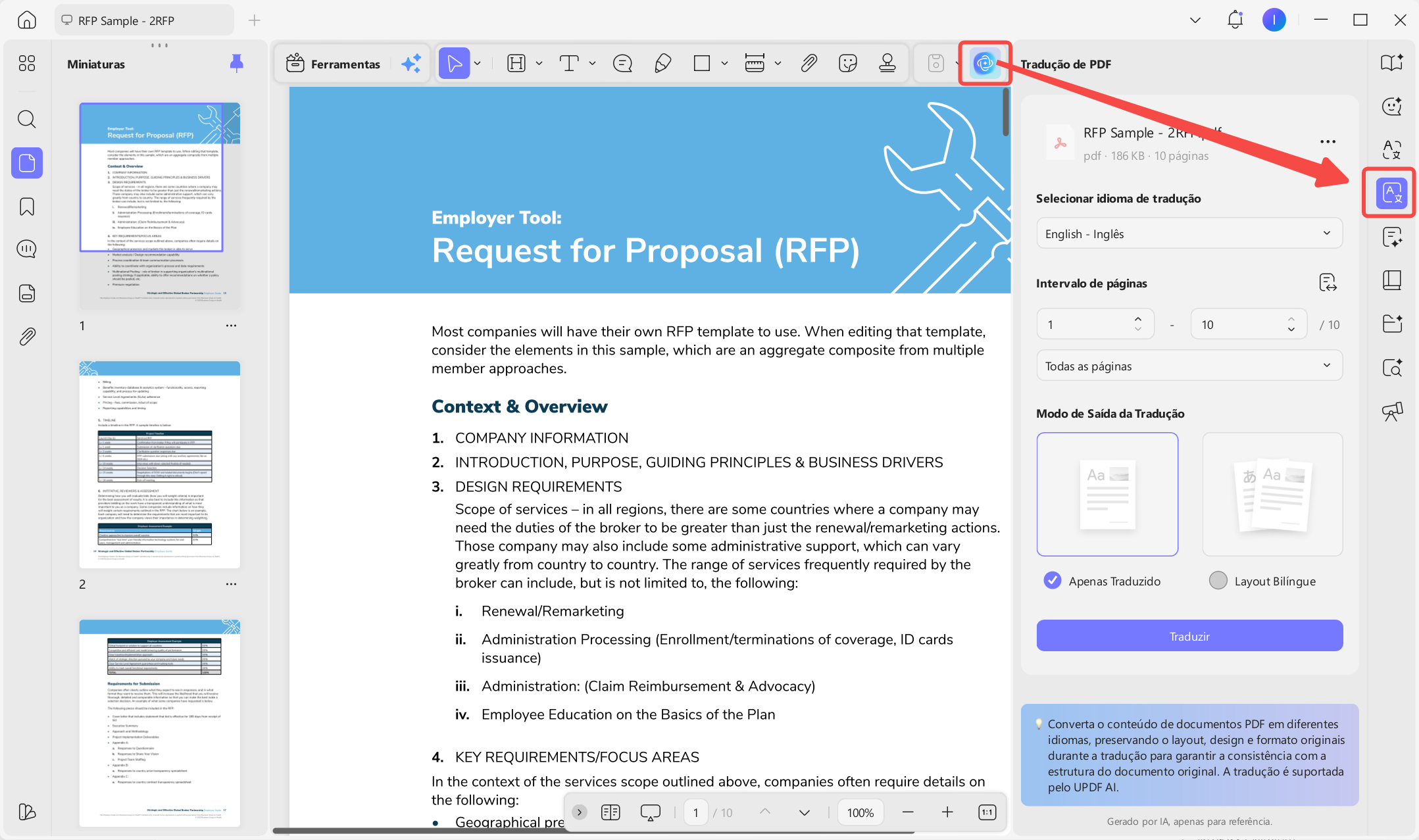This screenshot has height=840, width=1419.
Task: Expand the shape tool options arrow
Action: [724, 63]
